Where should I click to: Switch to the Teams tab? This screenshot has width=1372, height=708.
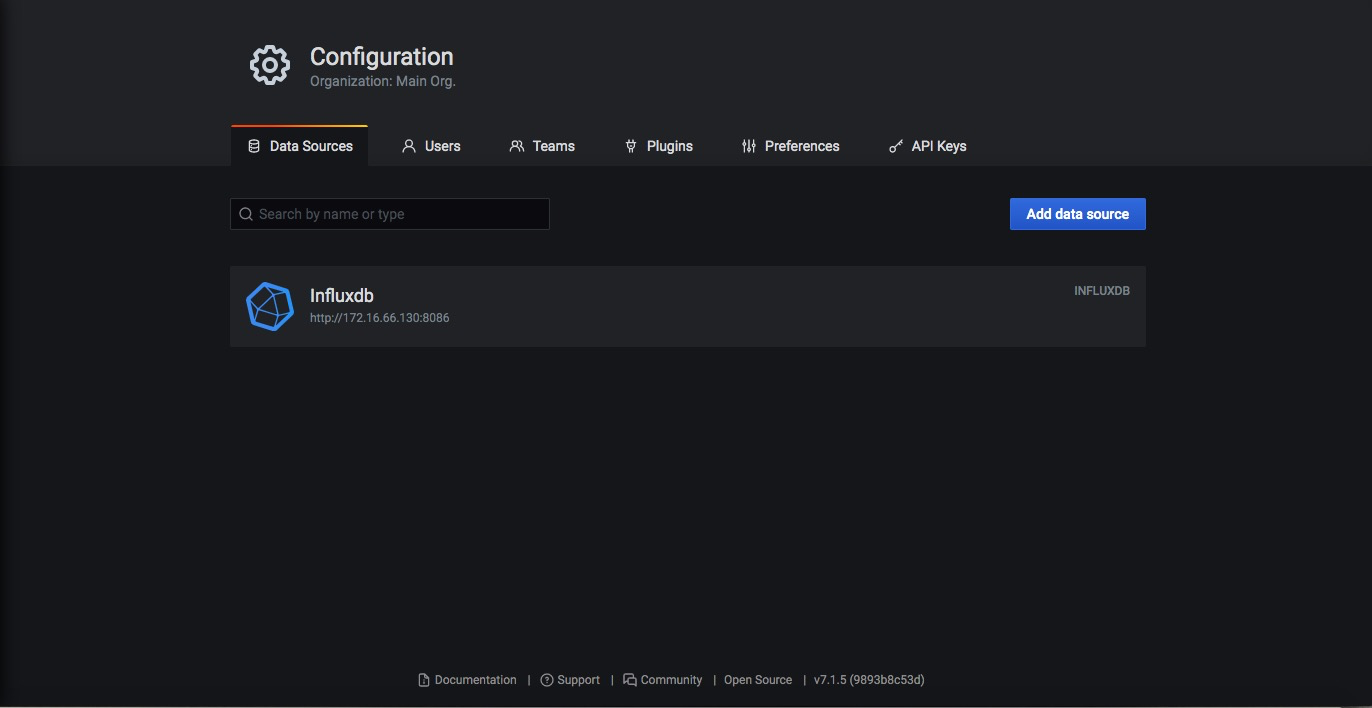click(x=542, y=146)
